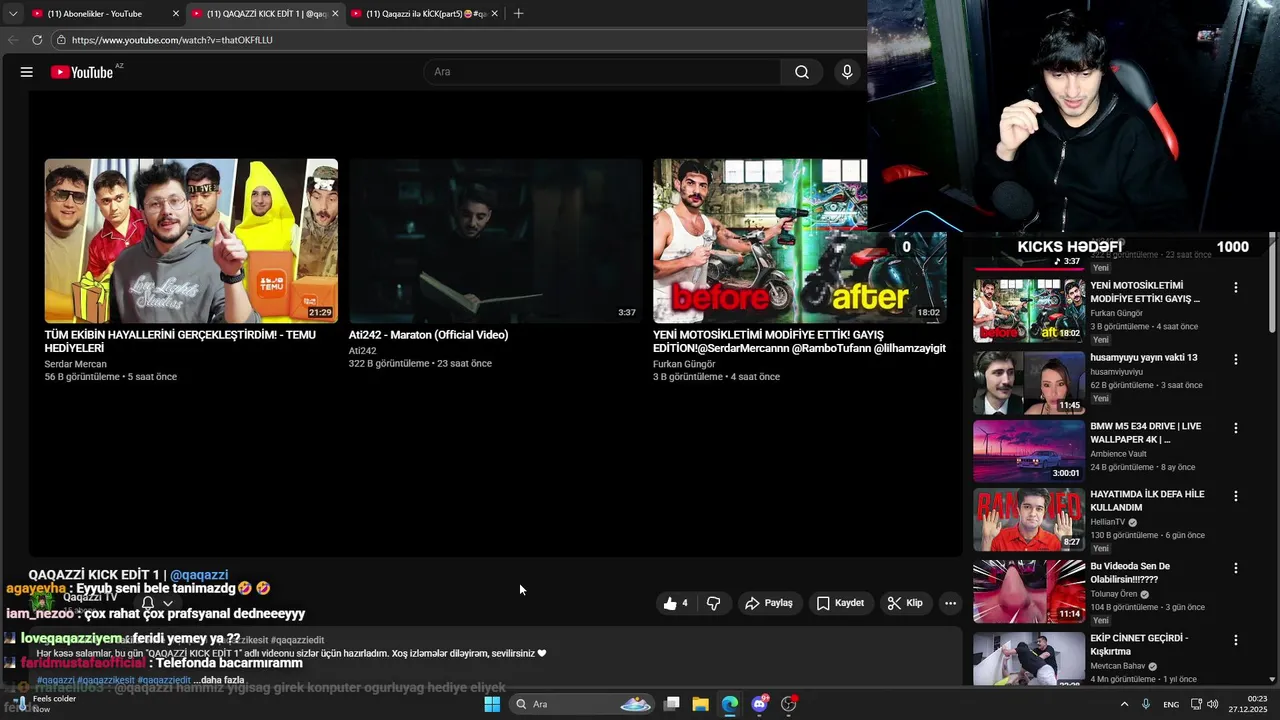Open Microsoft Edge on the taskbar
1280x720 pixels.
tap(730, 704)
